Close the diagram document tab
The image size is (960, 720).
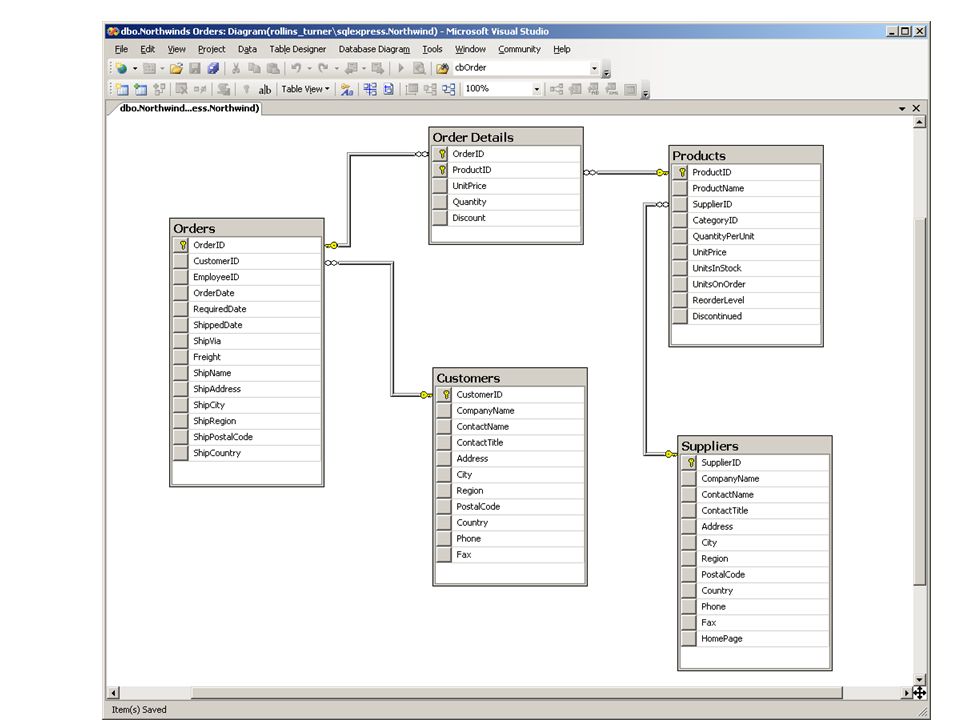(916, 108)
